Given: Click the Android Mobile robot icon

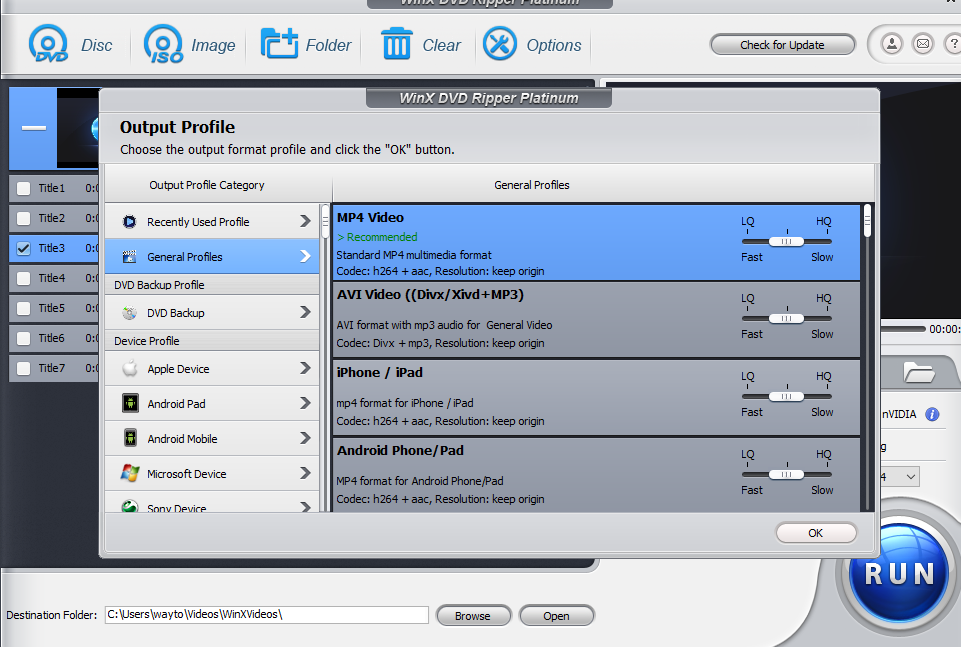Looking at the screenshot, I should pyautogui.click(x=130, y=438).
